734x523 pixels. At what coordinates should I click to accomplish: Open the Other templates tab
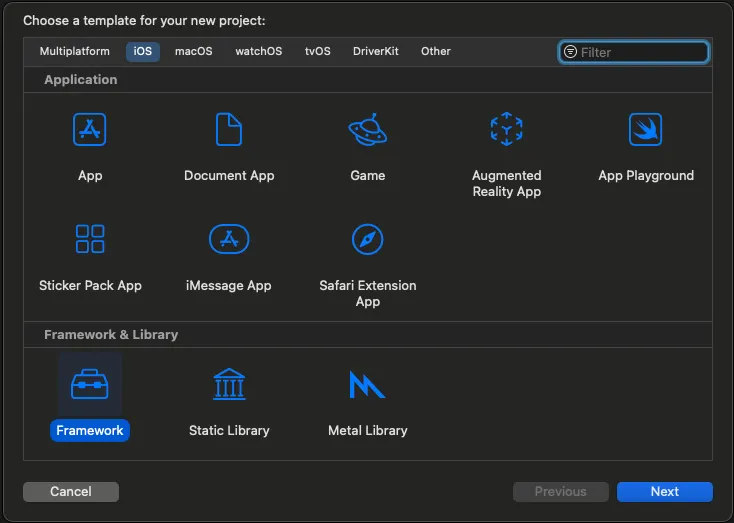tap(436, 52)
